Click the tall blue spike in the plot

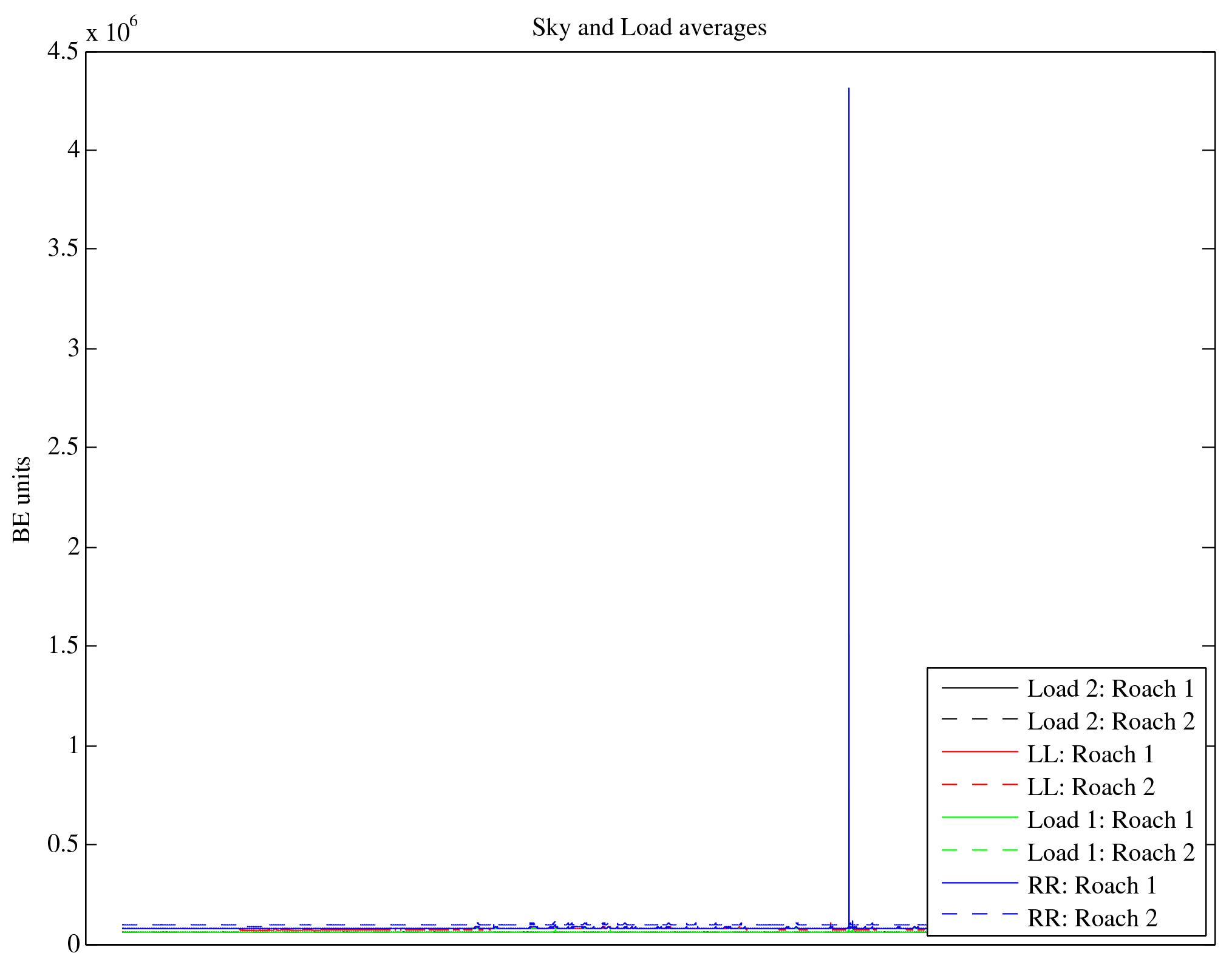tap(848, 486)
